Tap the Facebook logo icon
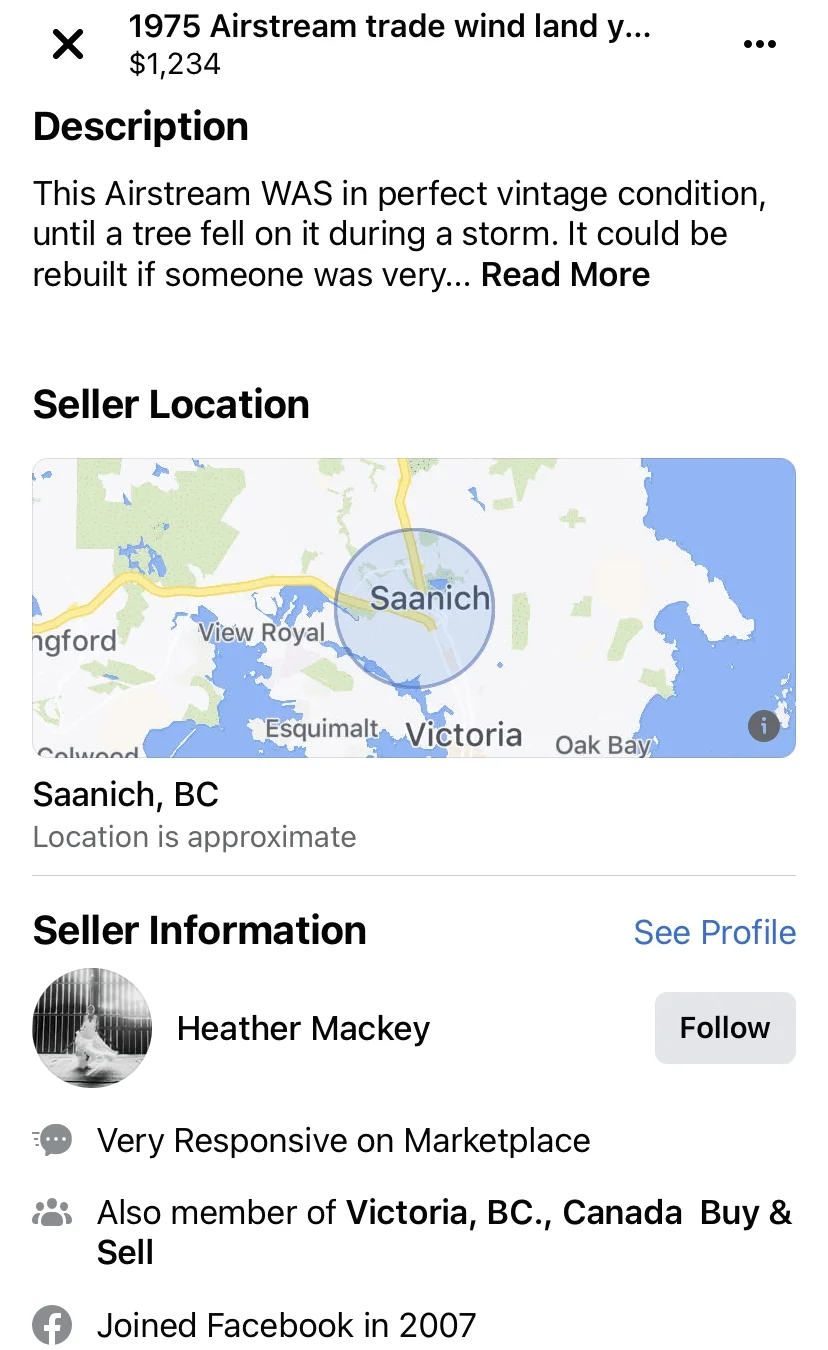The width and height of the screenshot is (828, 1350). pos(53,1326)
